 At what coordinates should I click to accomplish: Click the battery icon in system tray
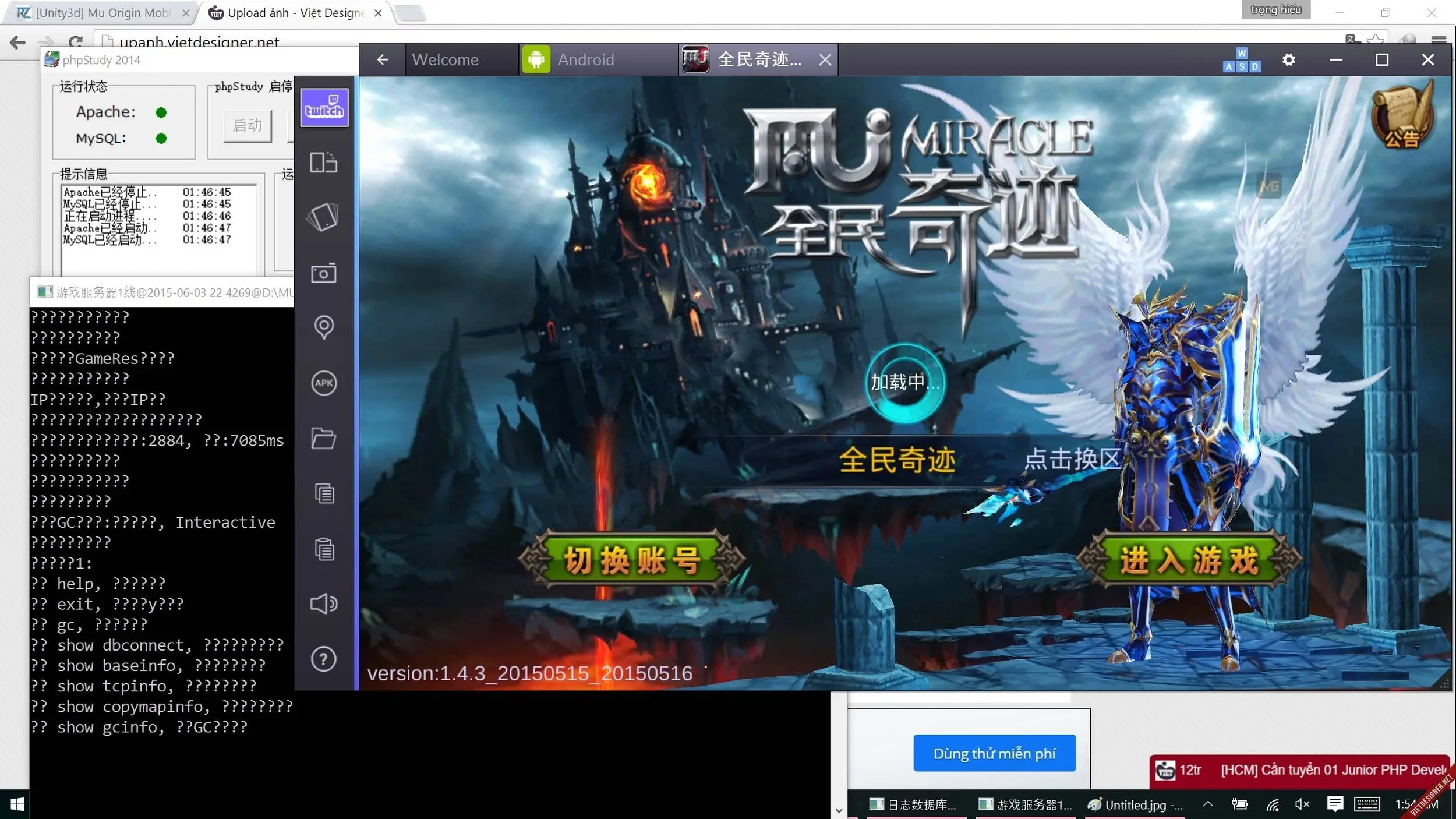pos(1240,804)
